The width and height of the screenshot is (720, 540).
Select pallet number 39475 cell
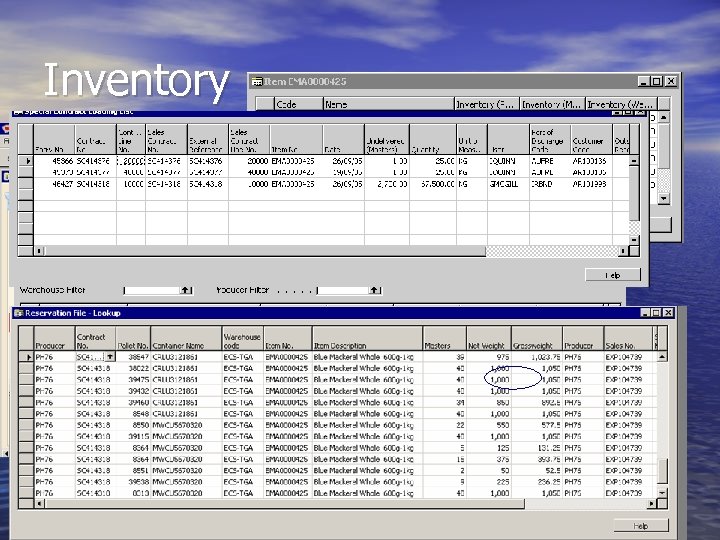[x=133, y=380]
